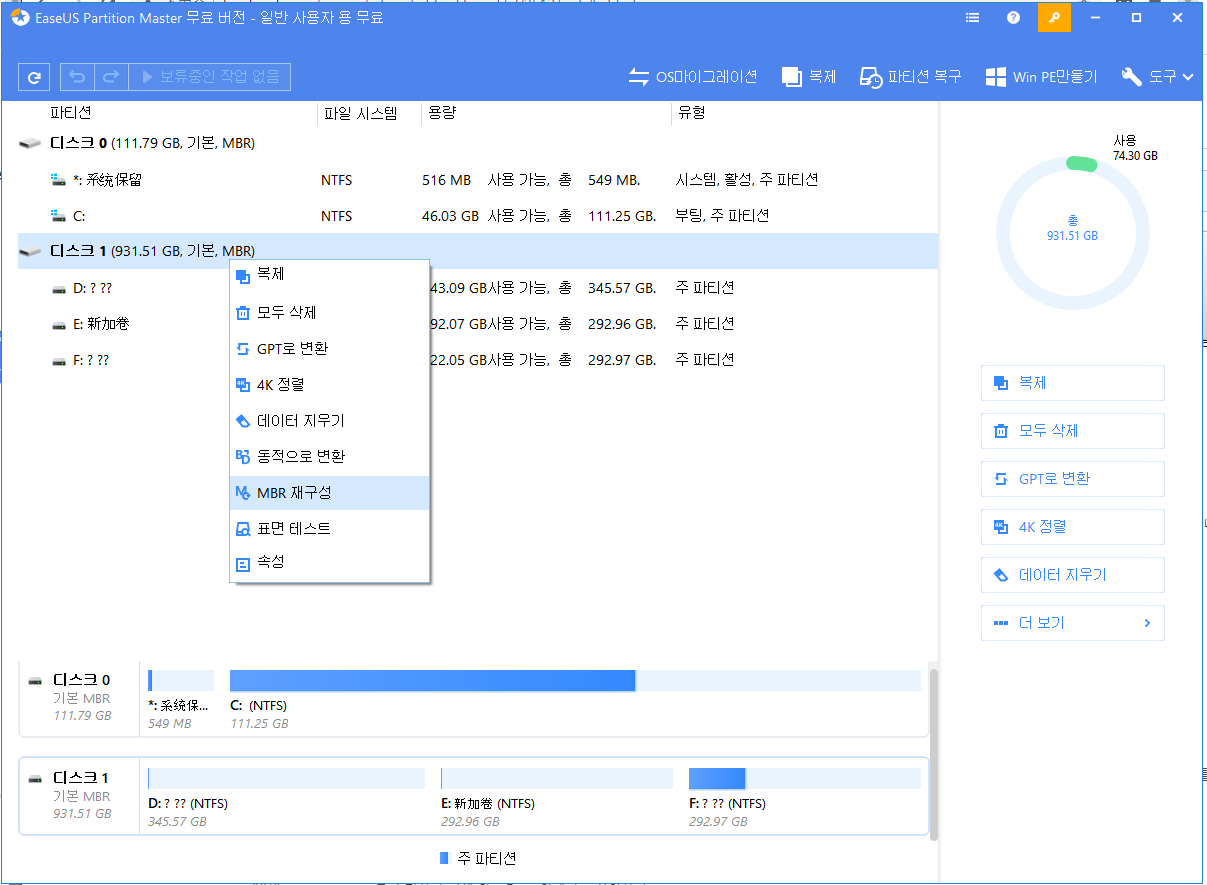Click the orange key activation icon

tap(1054, 18)
